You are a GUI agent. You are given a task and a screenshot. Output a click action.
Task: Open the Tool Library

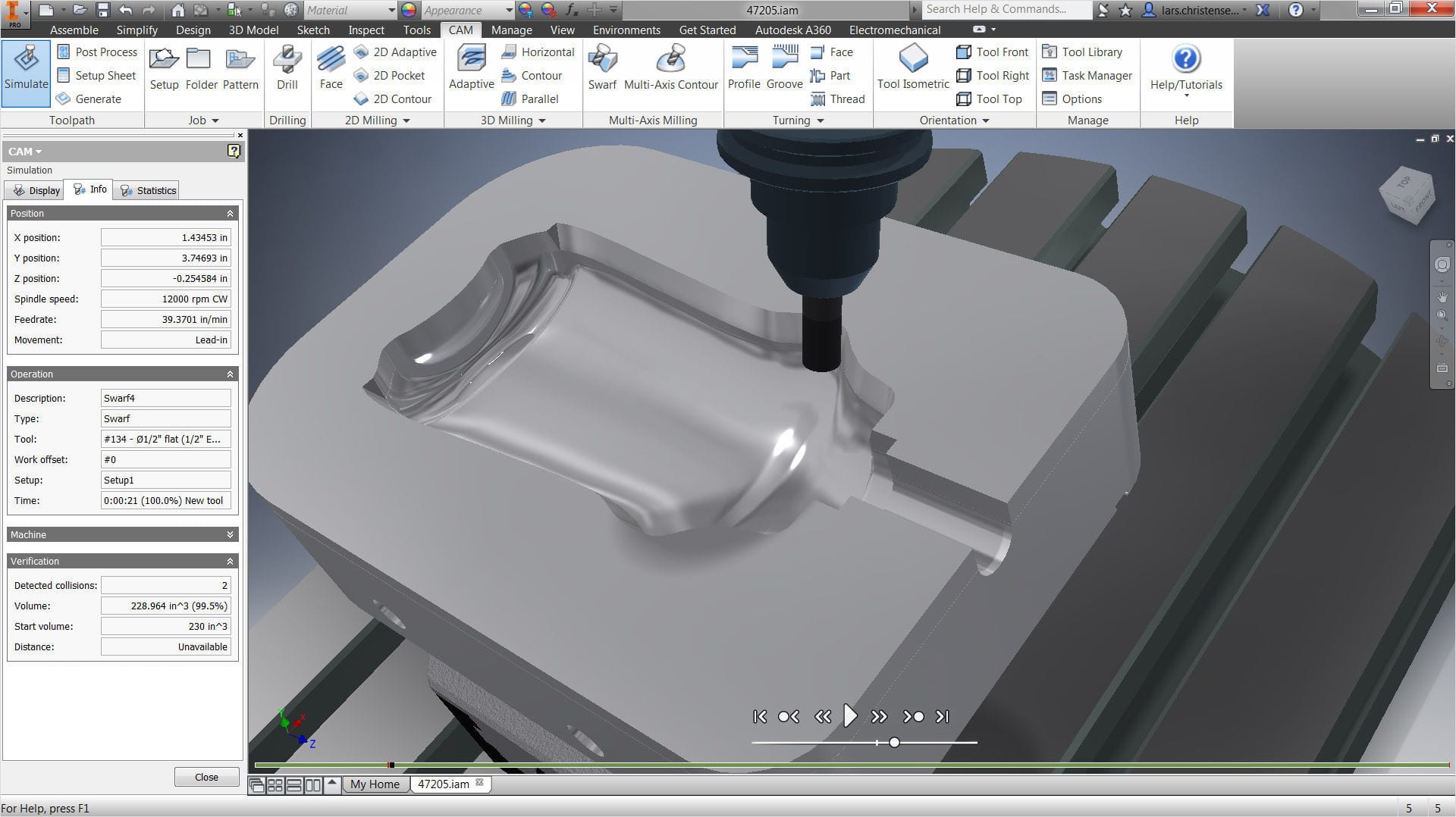tap(1084, 52)
